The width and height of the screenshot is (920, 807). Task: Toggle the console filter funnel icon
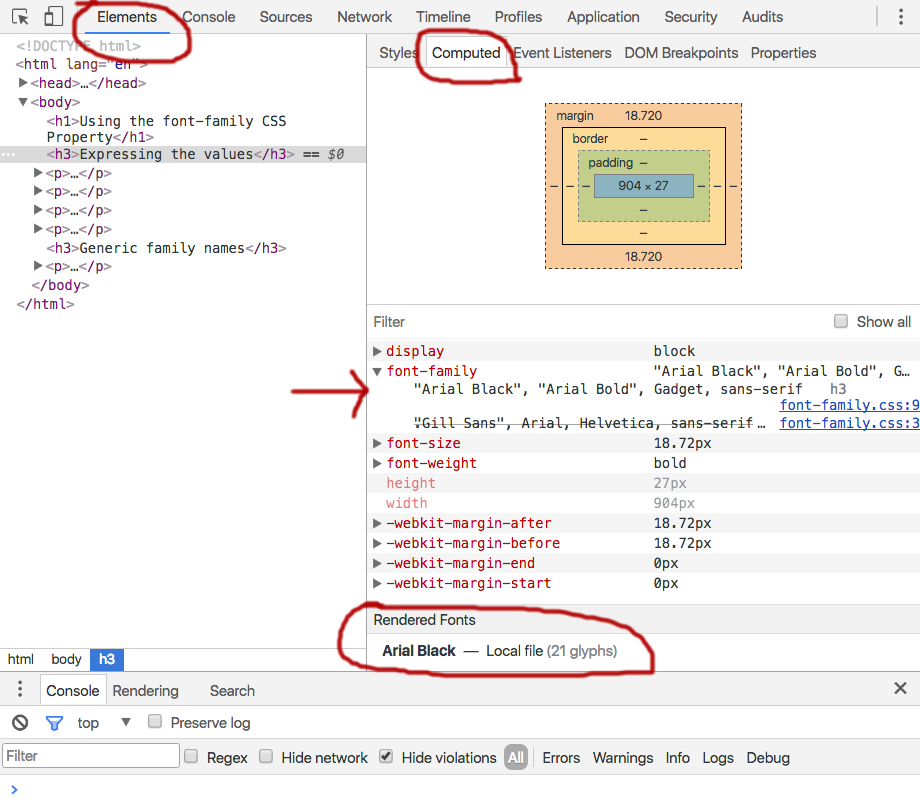point(54,723)
